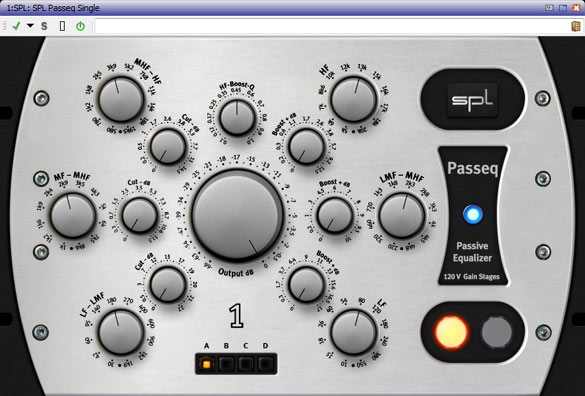Click the blue LED on Passeq badge
585x396 pixels.
tap(473, 215)
